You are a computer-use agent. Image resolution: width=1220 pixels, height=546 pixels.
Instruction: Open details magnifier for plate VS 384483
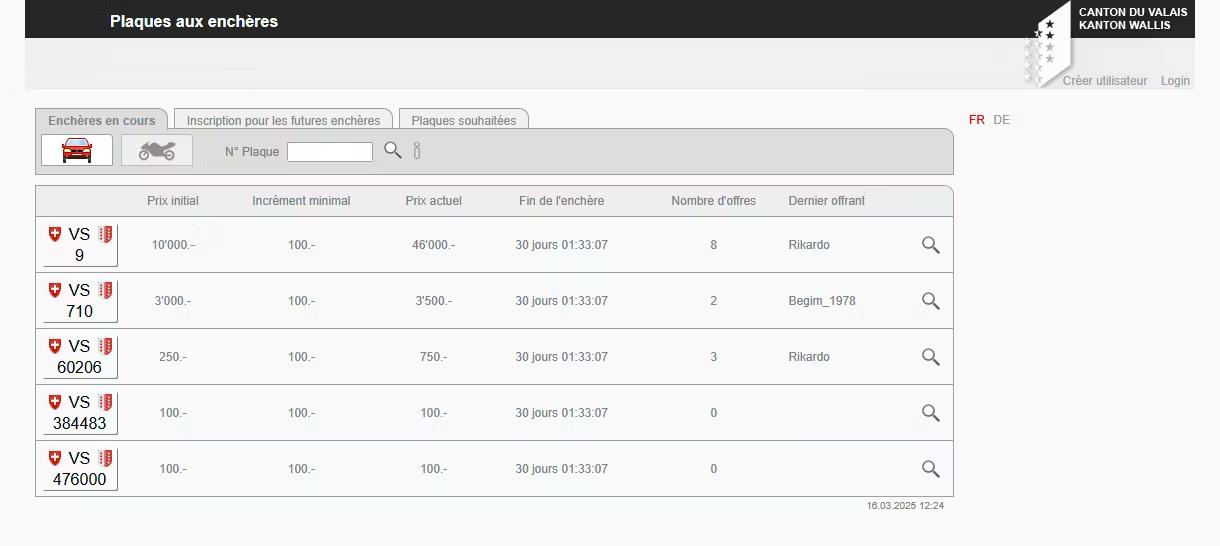click(x=930, y=413)
